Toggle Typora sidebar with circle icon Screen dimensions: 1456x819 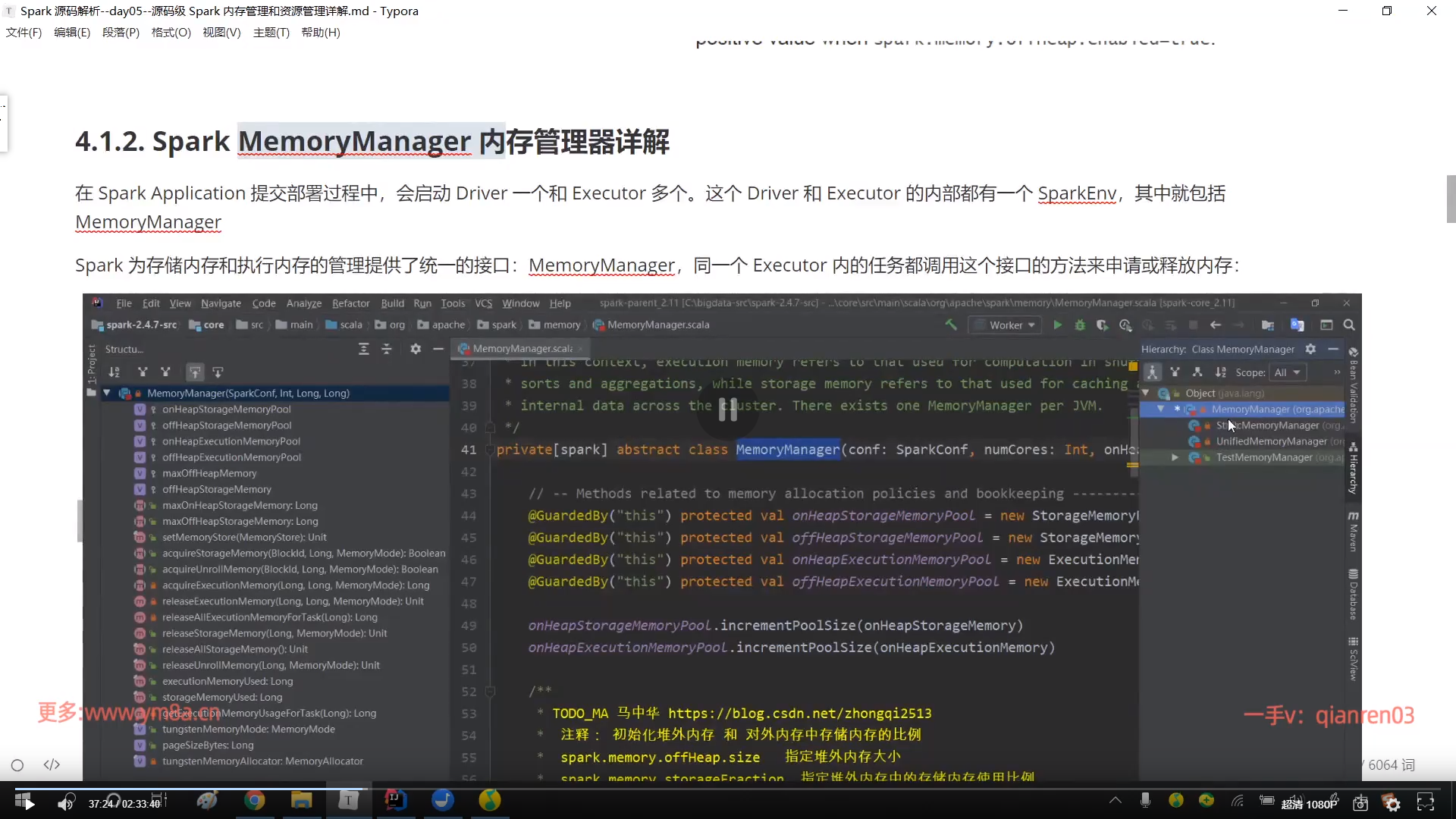pyautogui.click(x=17, y=765)
